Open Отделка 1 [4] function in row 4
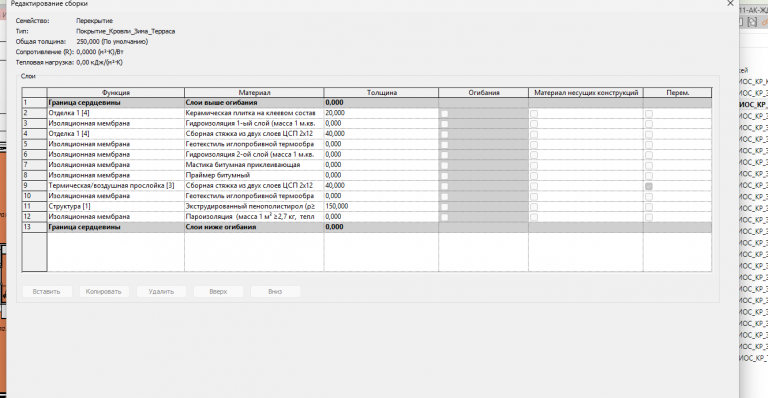768x398 pixels. tap(116, 134)
